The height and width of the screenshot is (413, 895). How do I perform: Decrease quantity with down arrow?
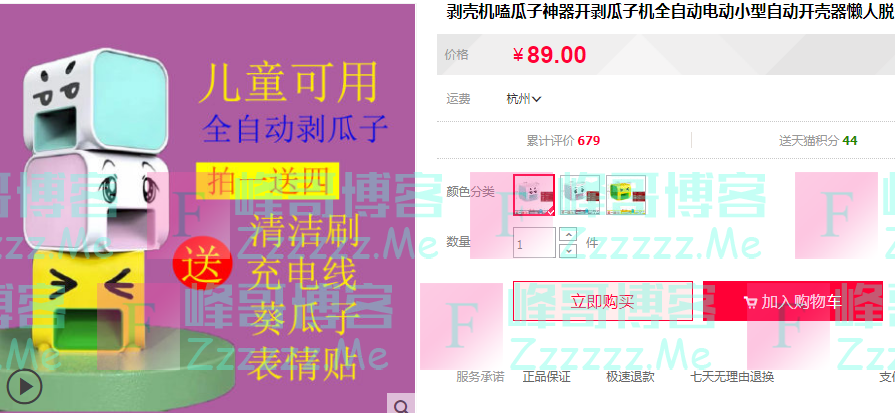pos(568,250)
